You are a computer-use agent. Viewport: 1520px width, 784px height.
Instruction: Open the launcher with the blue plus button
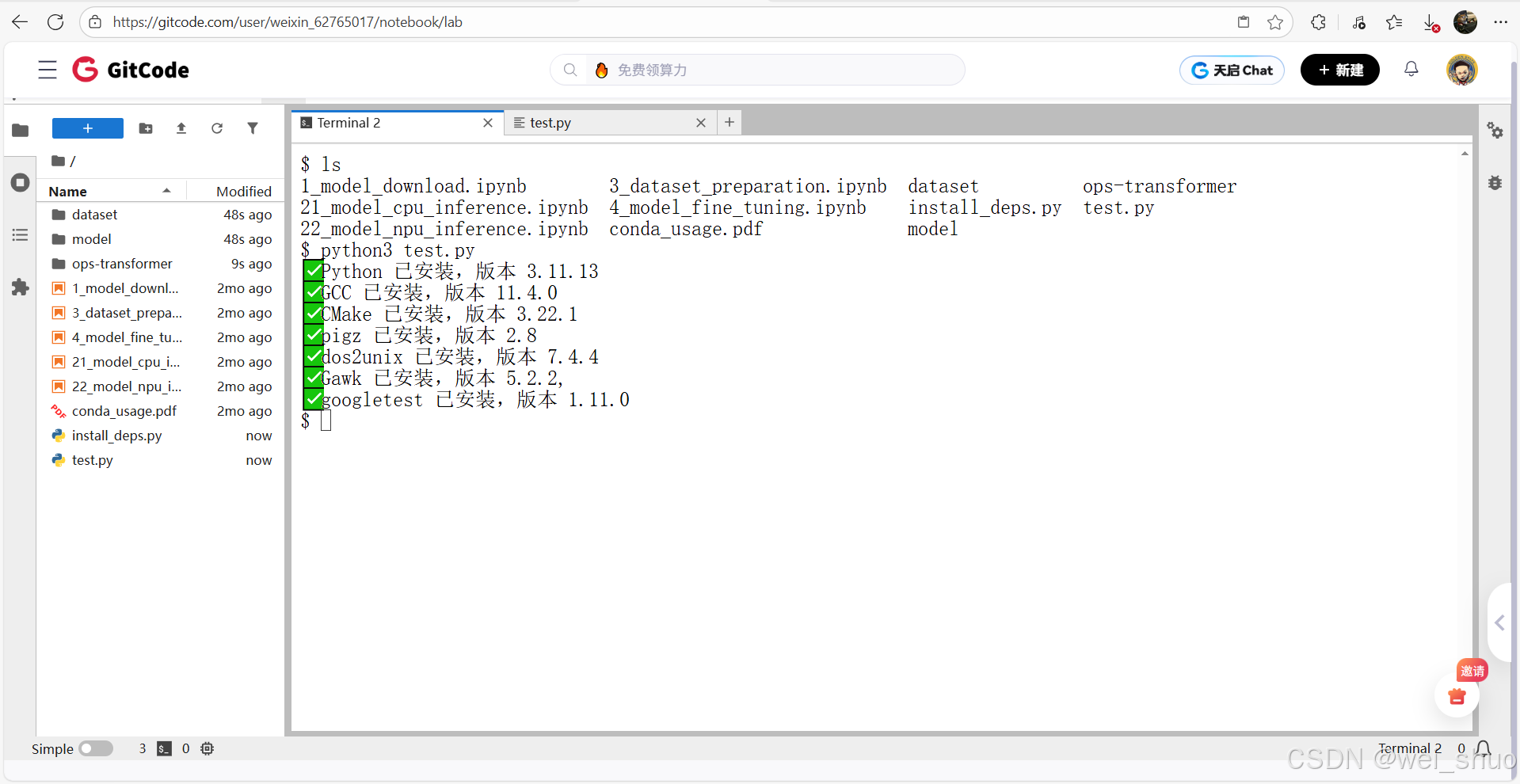[87, 128]
